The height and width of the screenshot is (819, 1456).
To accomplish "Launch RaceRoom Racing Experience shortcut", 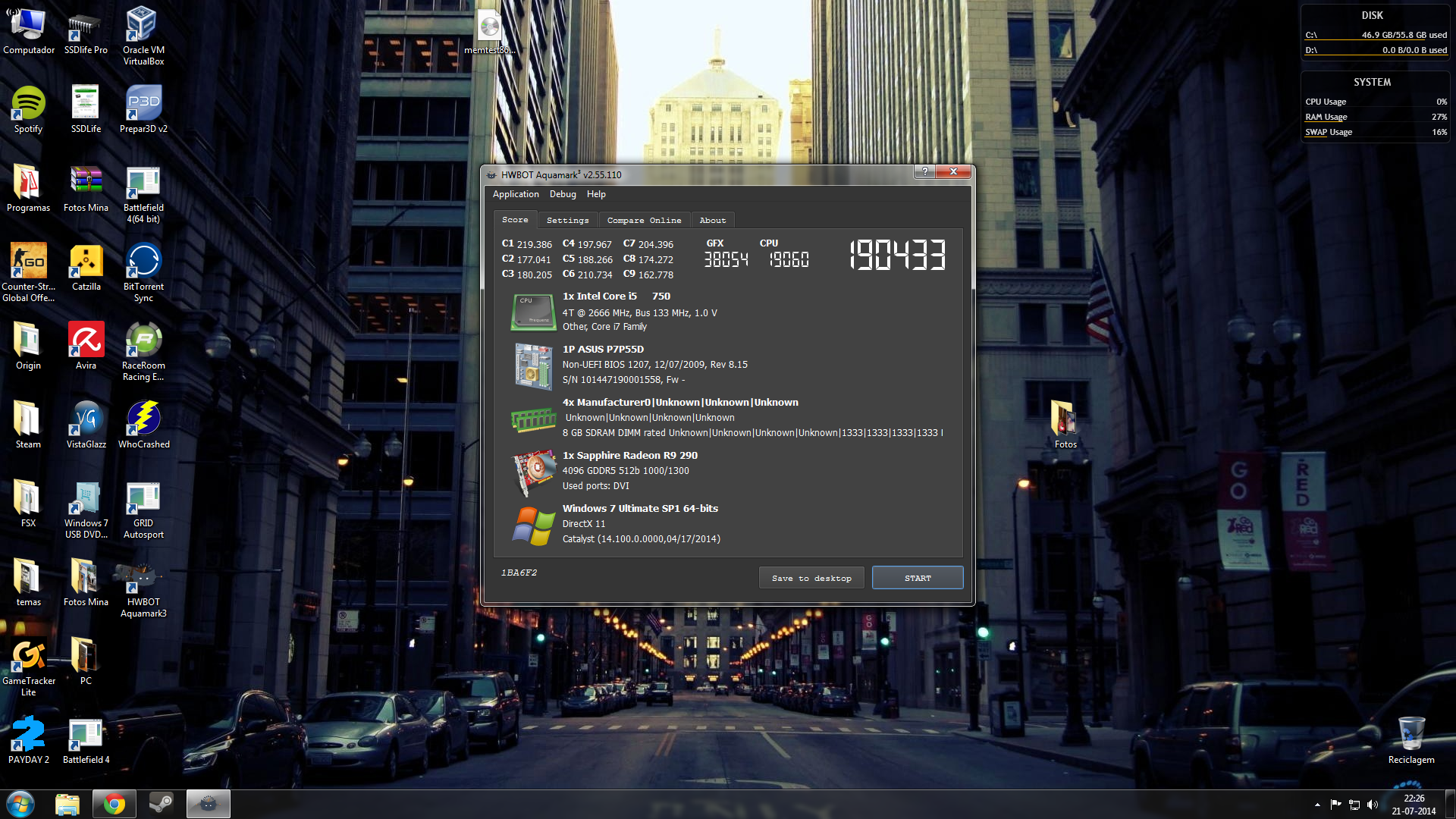I will pos(143,352).
